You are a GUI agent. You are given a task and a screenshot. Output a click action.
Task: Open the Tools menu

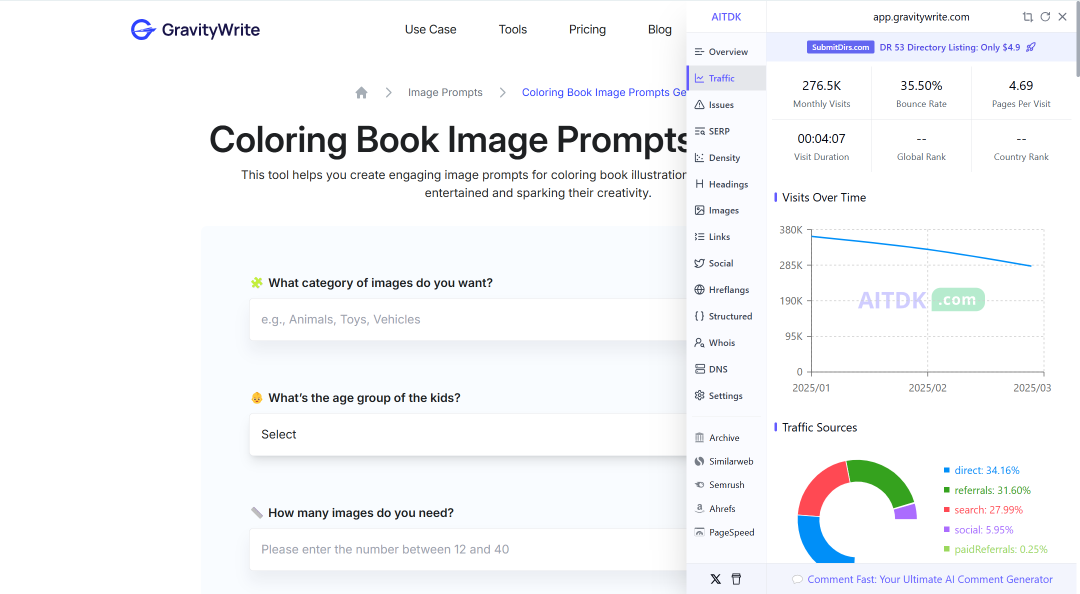pos(512,30)
